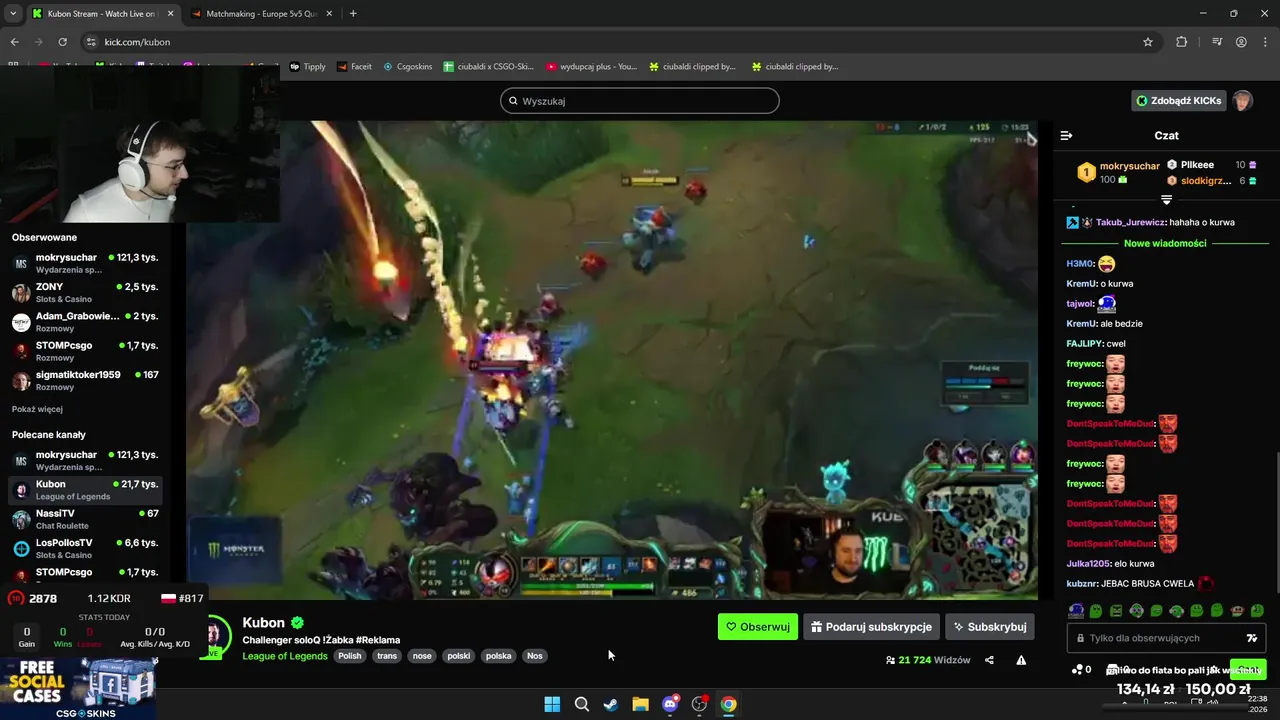Open ZONY in Obserwowane list
1280x720 pixels.
pyautogui.click(x=85, y=292)
